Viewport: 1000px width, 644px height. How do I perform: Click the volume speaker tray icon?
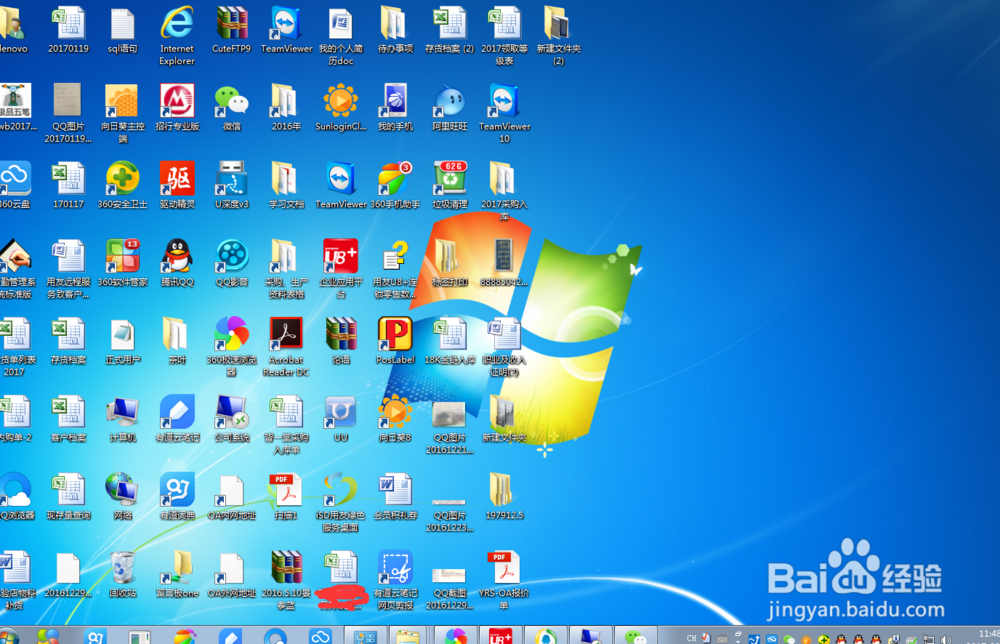(x=946, y=639)
